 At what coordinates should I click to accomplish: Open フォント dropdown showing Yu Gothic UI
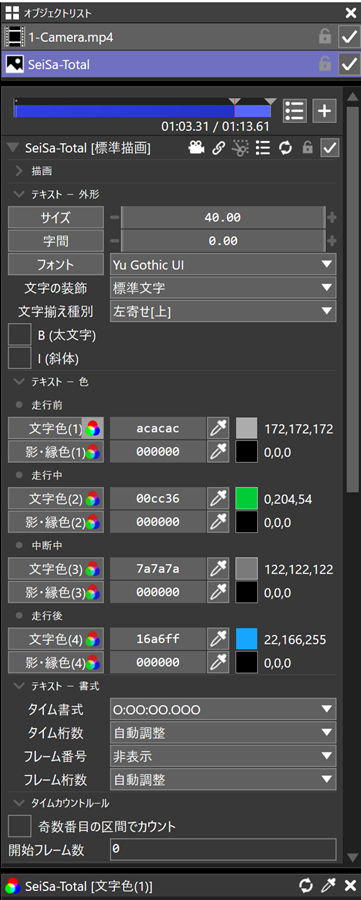pyautogui.click(x=223, y=265)
